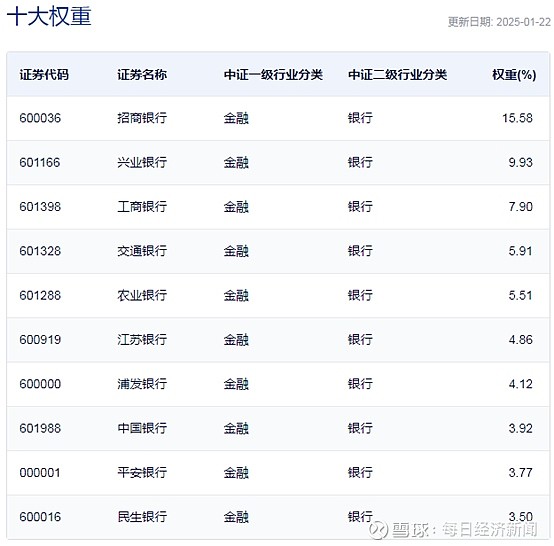Click 银行 in the 工商银行 row

click(360, 207)
